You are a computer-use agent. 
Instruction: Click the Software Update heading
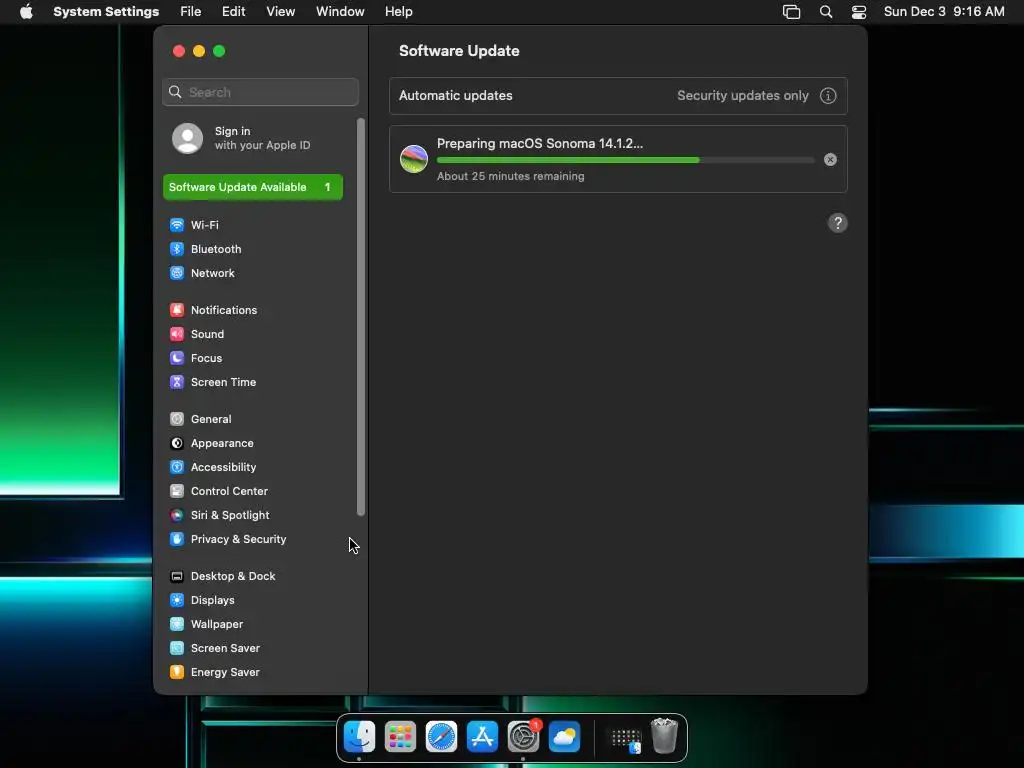(x=459, y=51)
